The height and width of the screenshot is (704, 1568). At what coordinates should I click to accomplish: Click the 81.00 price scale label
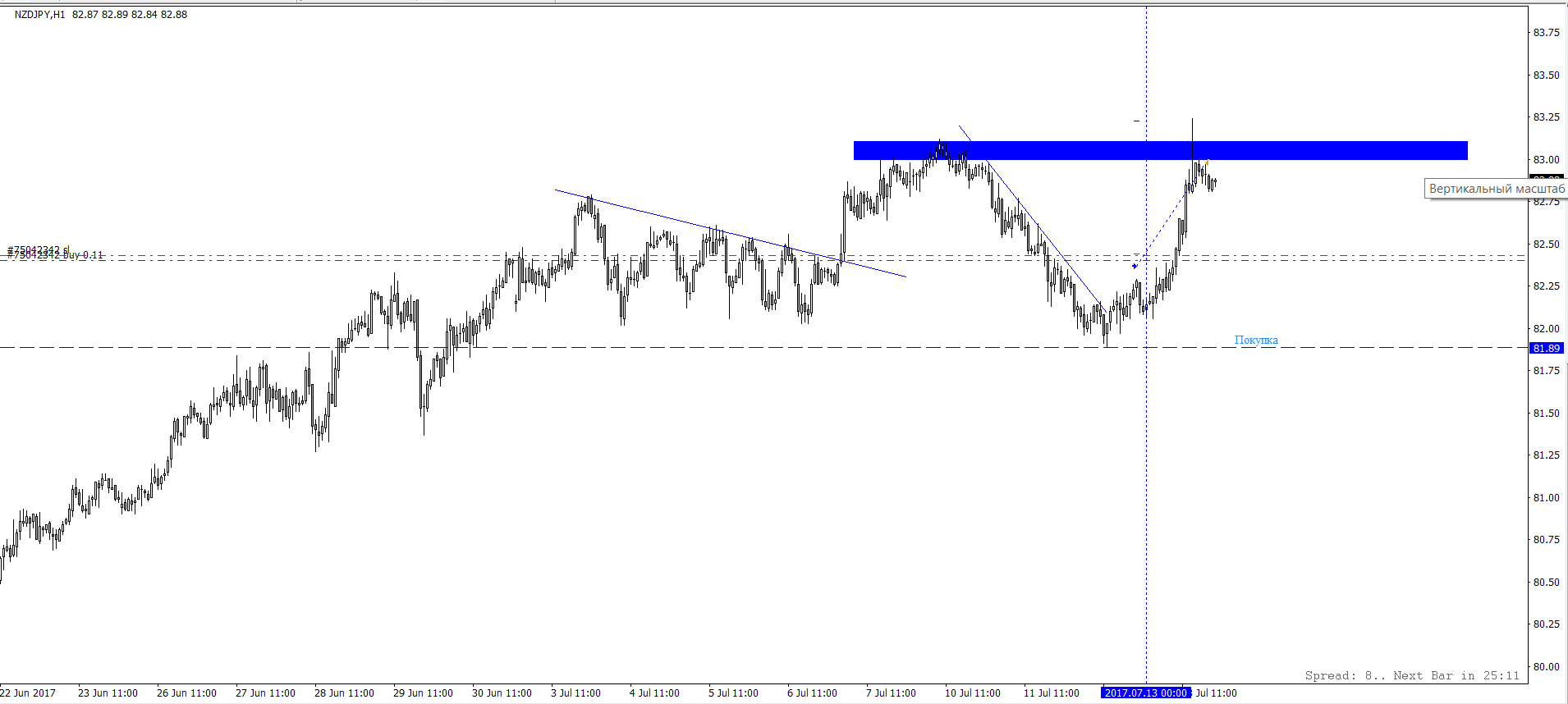click(1546, 497)
